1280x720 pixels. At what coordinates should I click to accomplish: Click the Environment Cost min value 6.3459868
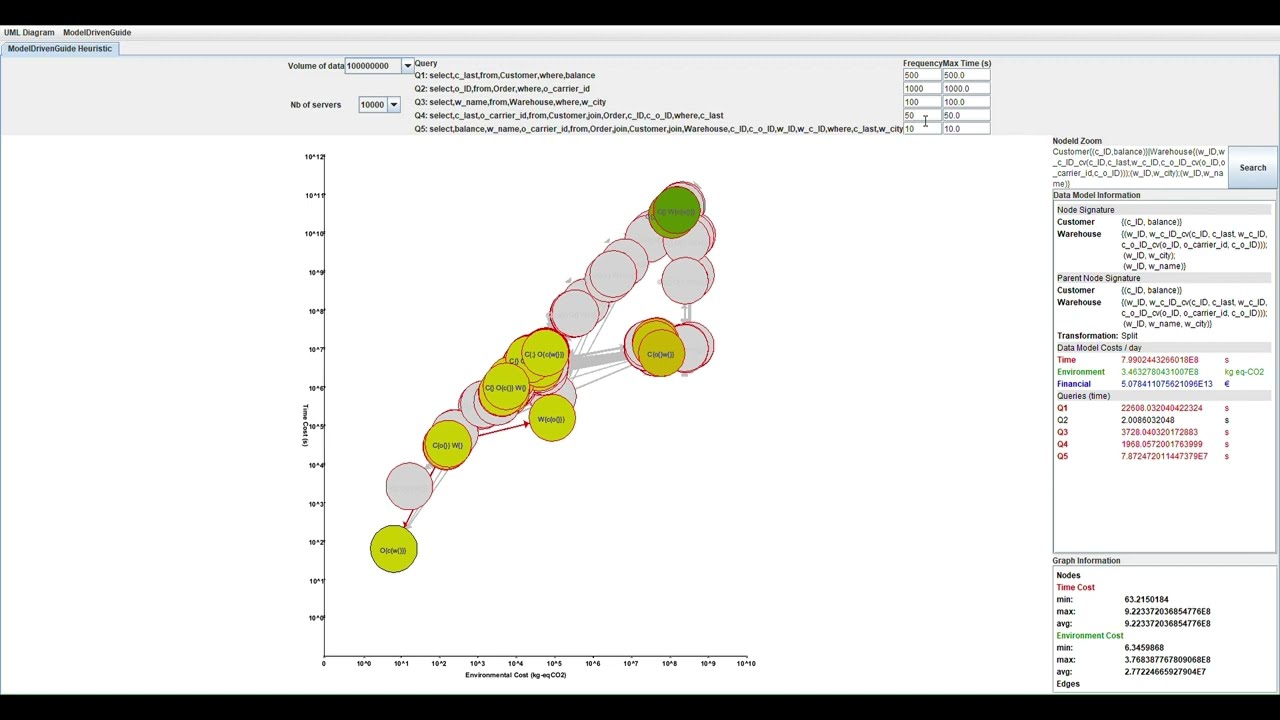(x=1144, y=648)
